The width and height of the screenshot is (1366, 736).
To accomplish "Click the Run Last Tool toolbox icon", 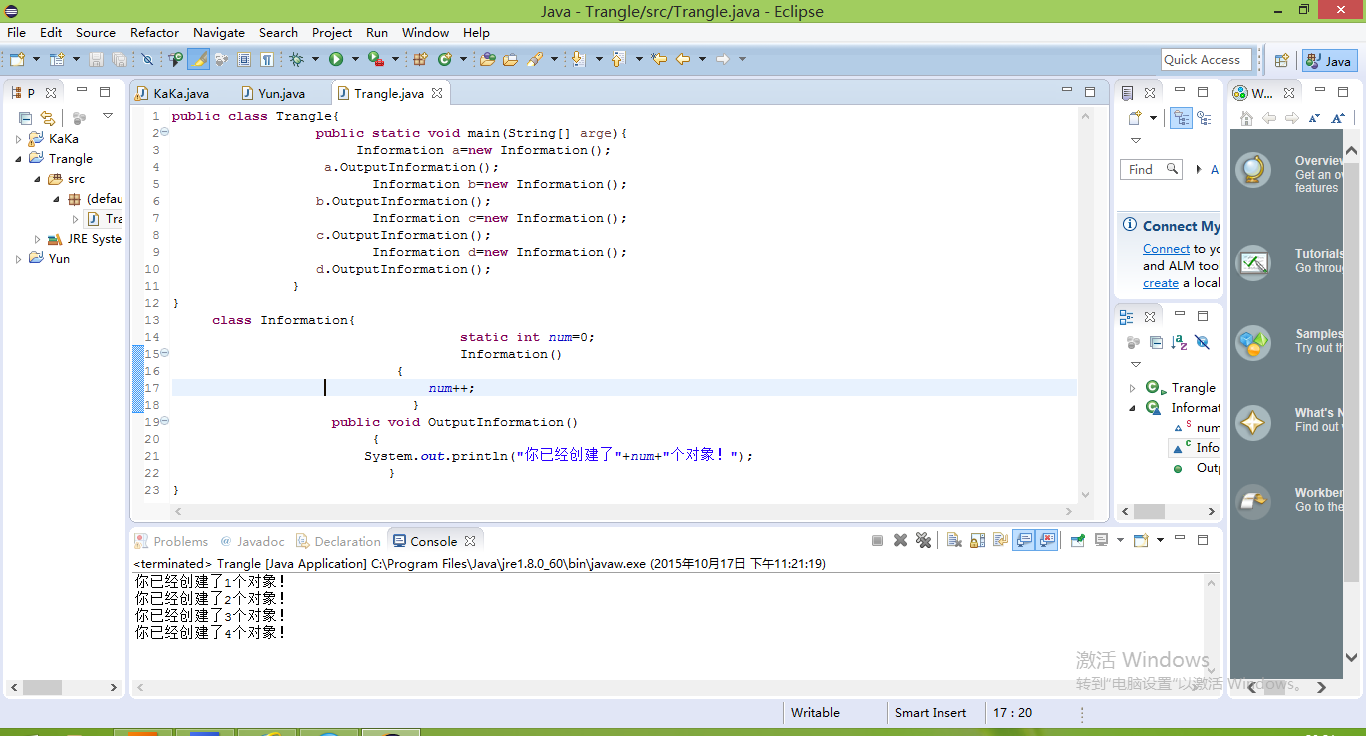I will 376,60.
